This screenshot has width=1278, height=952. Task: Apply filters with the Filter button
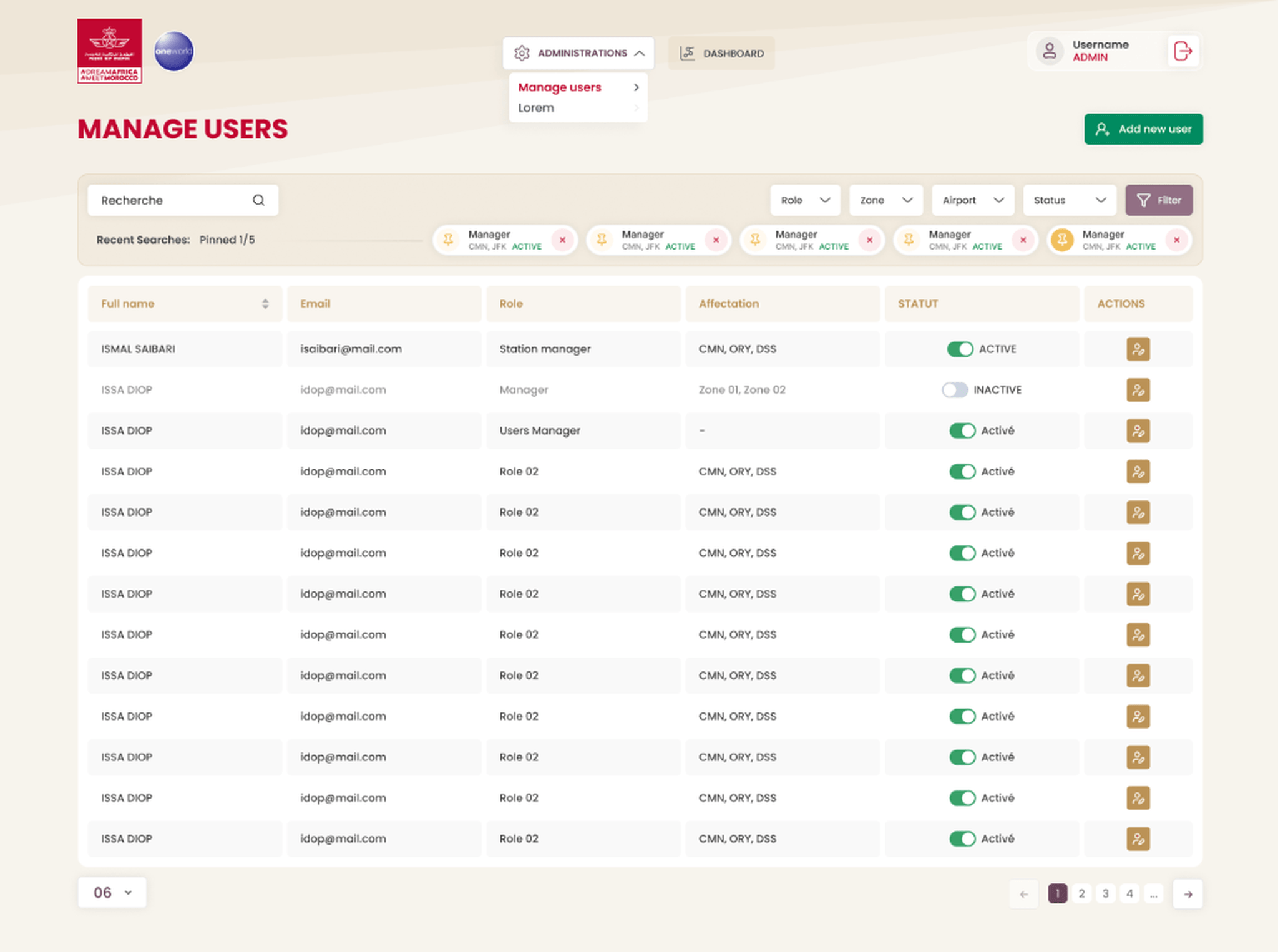pyautogui.click(x=1159, y=200)
